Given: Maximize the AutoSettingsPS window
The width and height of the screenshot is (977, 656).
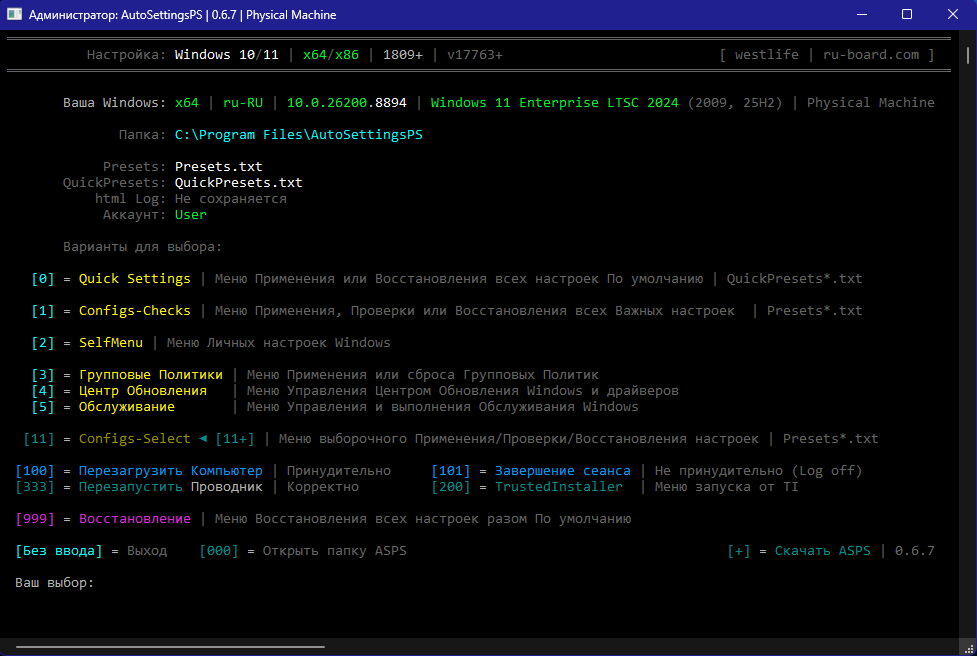Looking at the screenshot, I should click(x=907, y=14).
